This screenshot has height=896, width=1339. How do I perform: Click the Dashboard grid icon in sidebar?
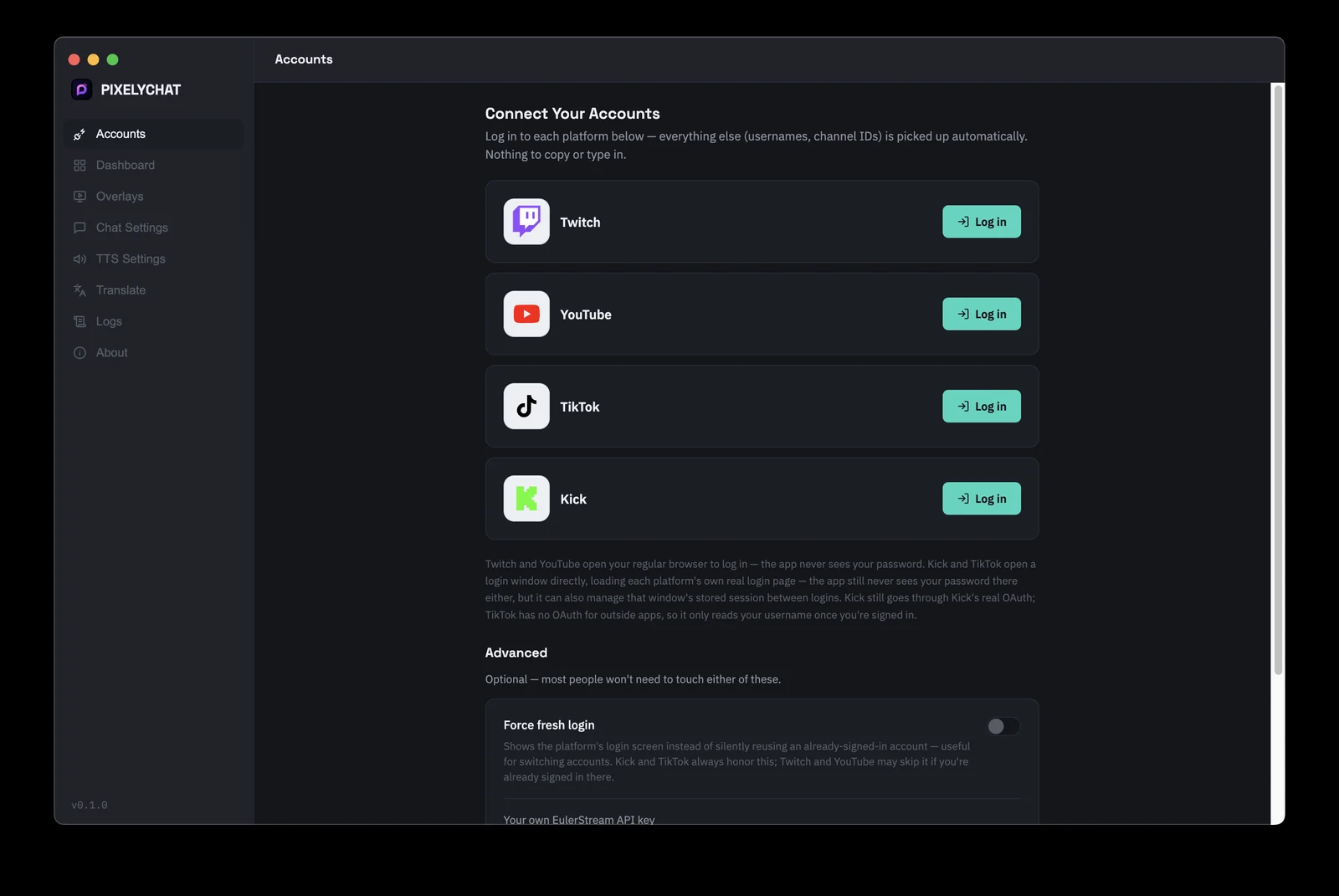coord(80,166)
